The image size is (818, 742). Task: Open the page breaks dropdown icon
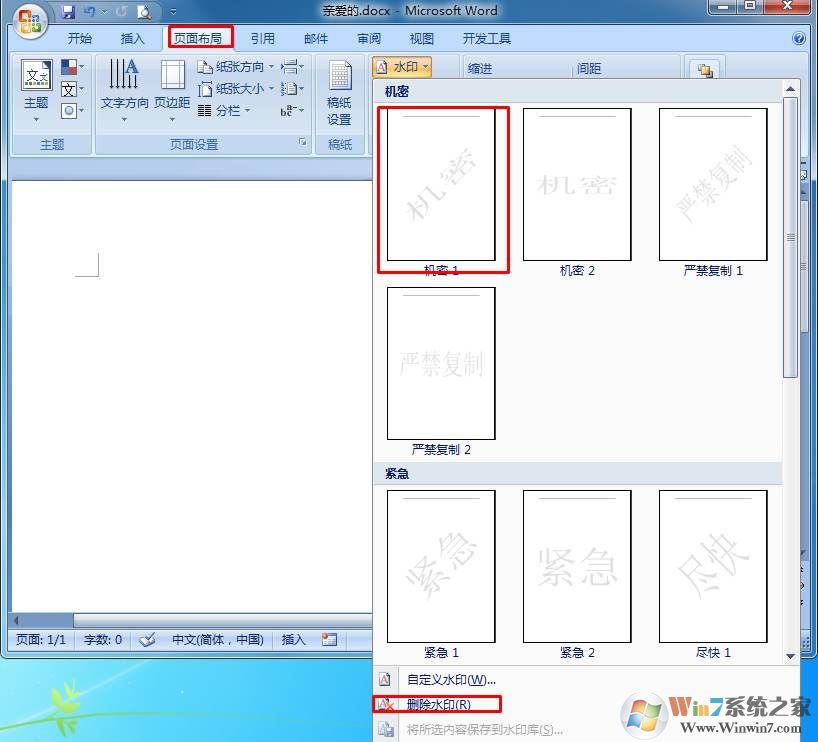(292, 67)
